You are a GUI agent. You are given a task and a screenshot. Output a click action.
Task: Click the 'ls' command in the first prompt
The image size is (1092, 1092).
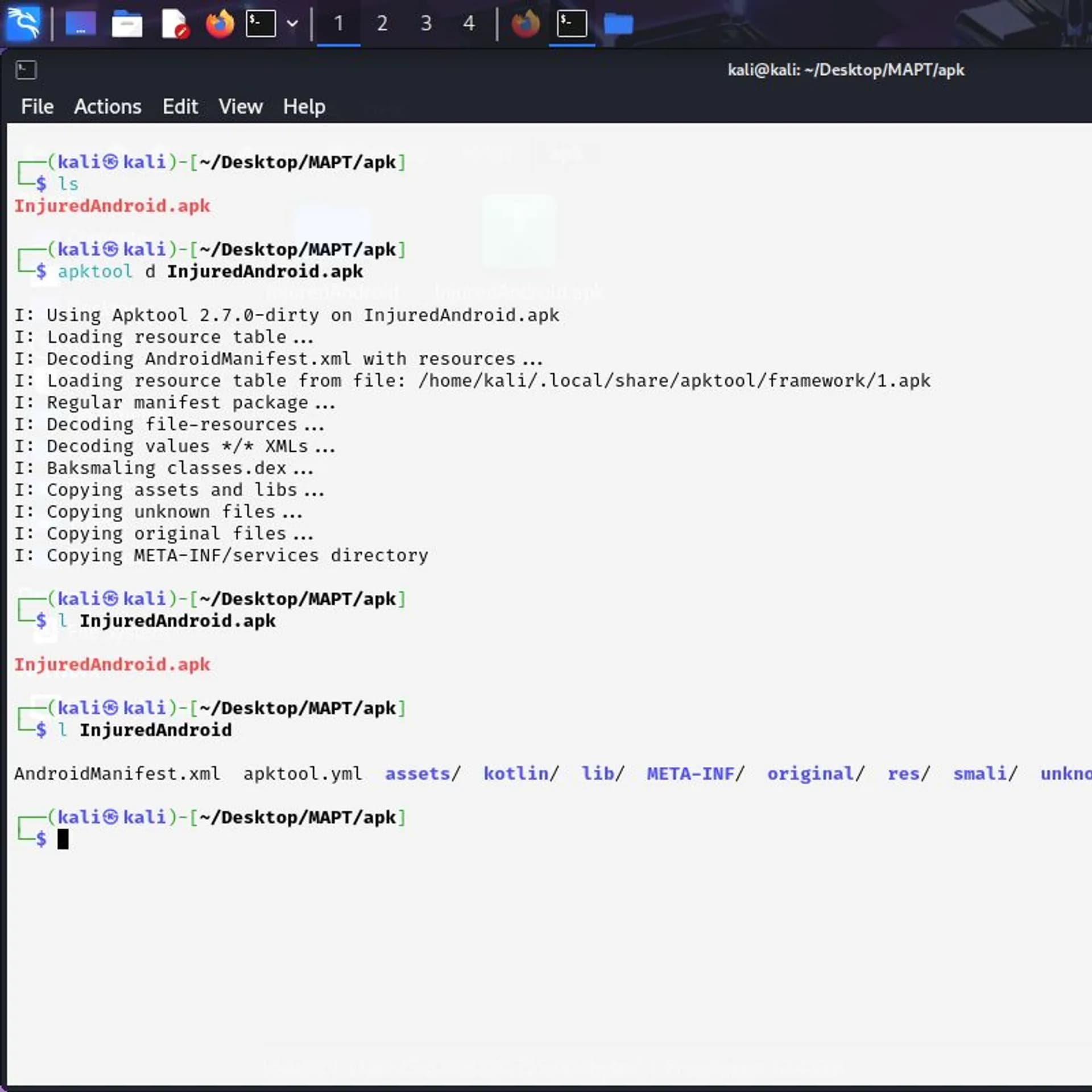pyautogui.click(x=68, y=184)
